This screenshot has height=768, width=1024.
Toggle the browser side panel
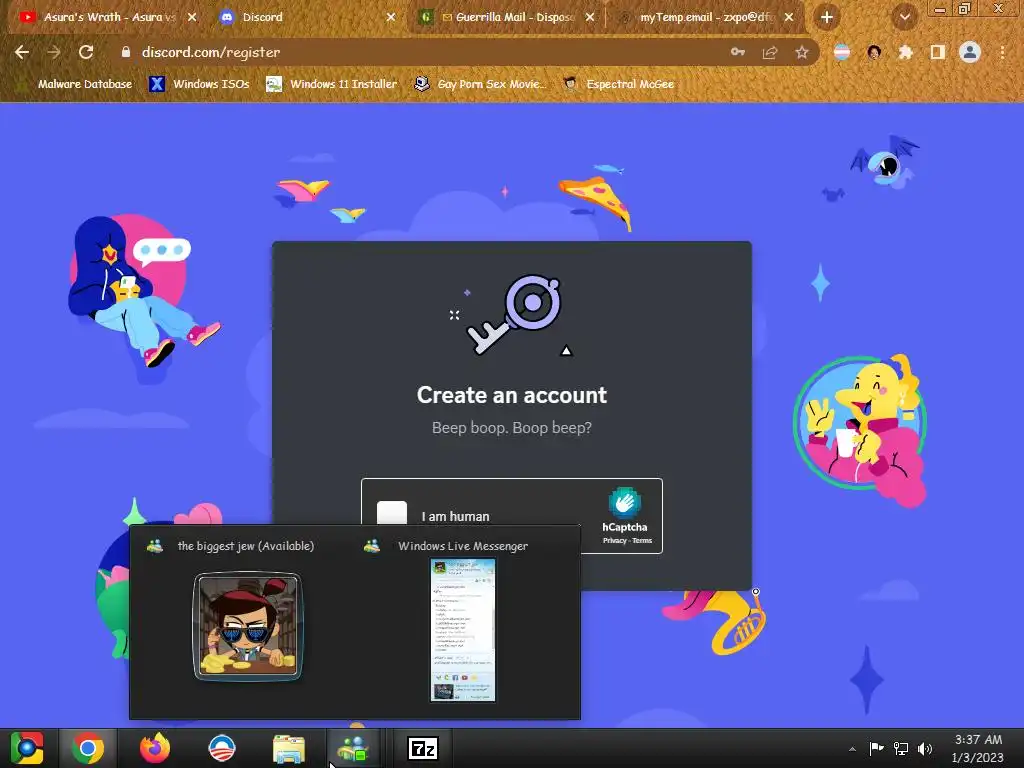click(x=938, y=52)
